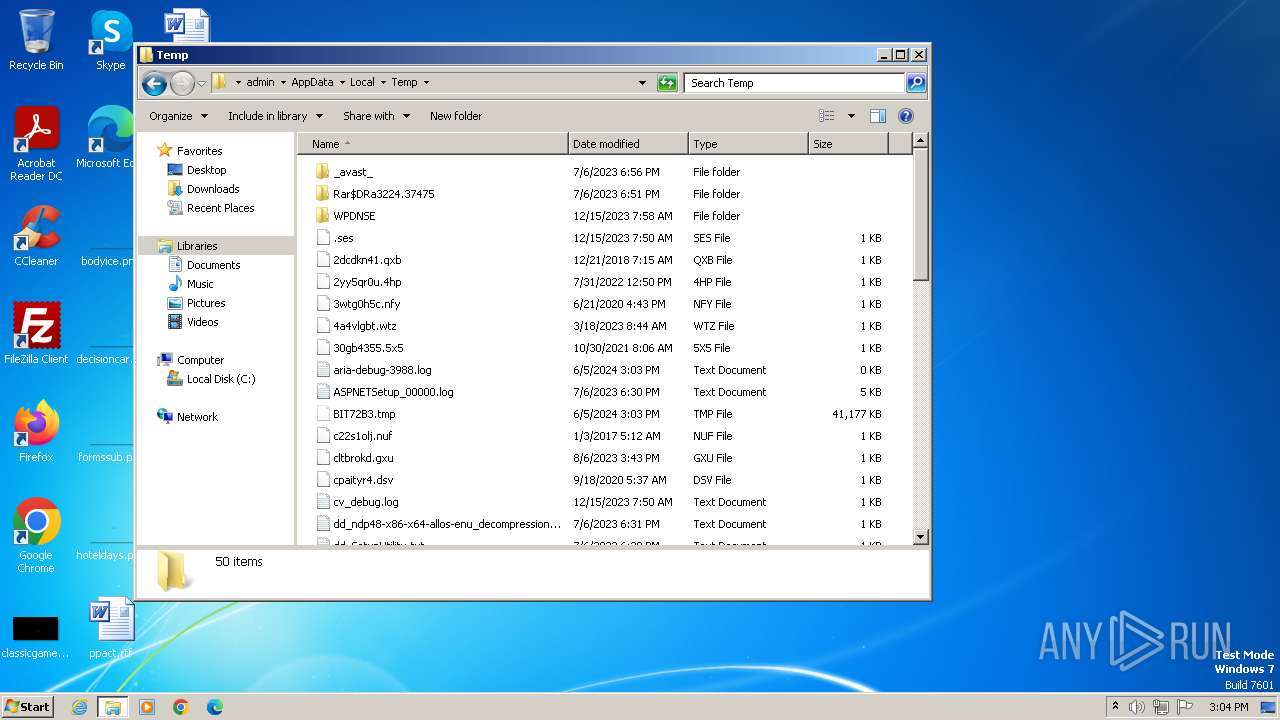This screenshot has width=1280, height=720.
Task: Open Desktop in Favorites
Action: [x=206, y=170]
